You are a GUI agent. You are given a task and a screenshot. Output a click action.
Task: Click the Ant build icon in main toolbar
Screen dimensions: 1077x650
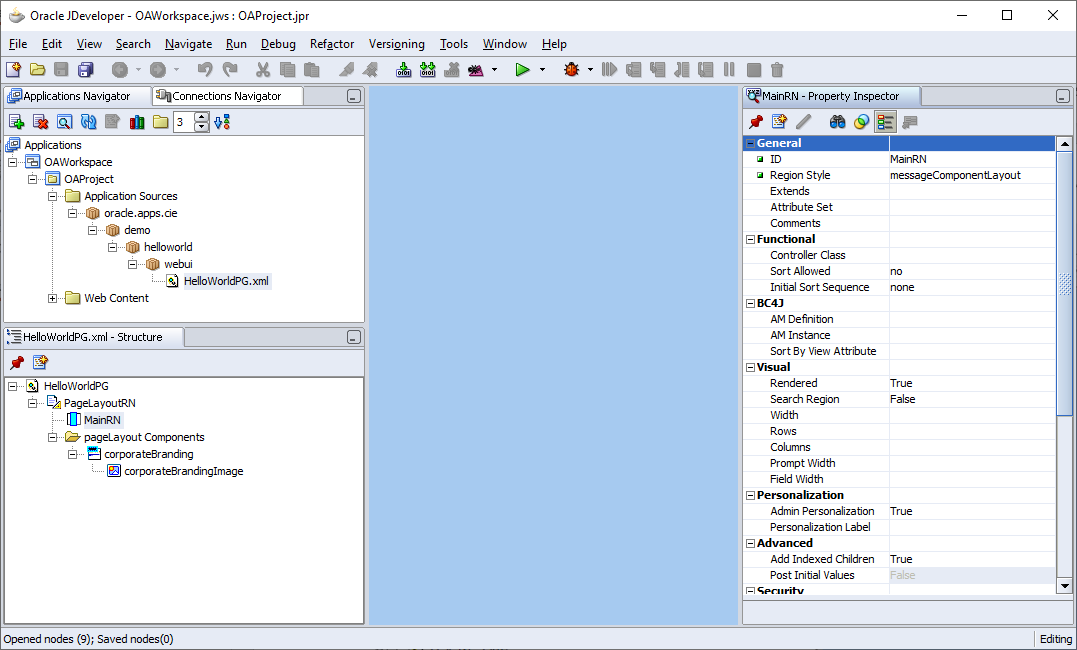point(476,69)
